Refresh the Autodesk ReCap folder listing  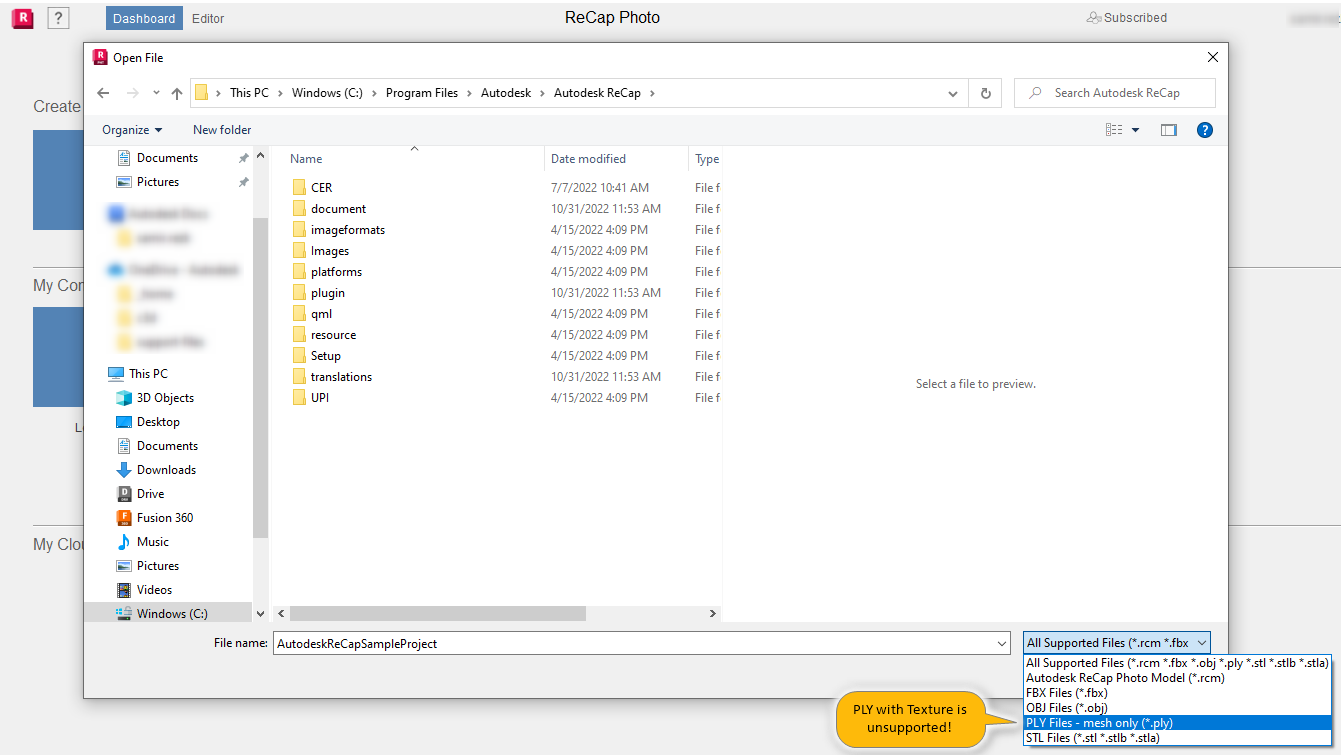click(x=985, y=93)
